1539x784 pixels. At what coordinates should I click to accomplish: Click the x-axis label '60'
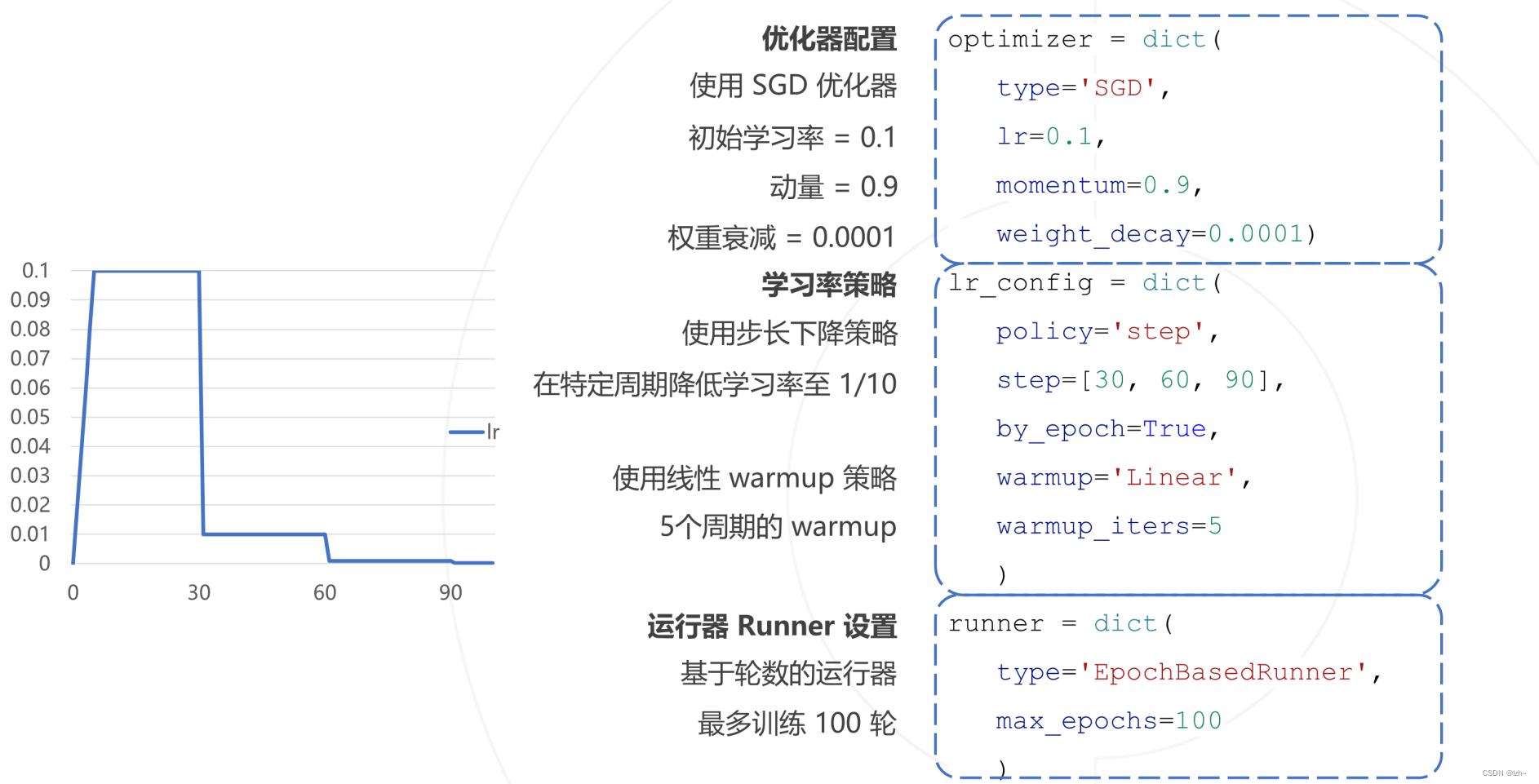tap(325, 593)
